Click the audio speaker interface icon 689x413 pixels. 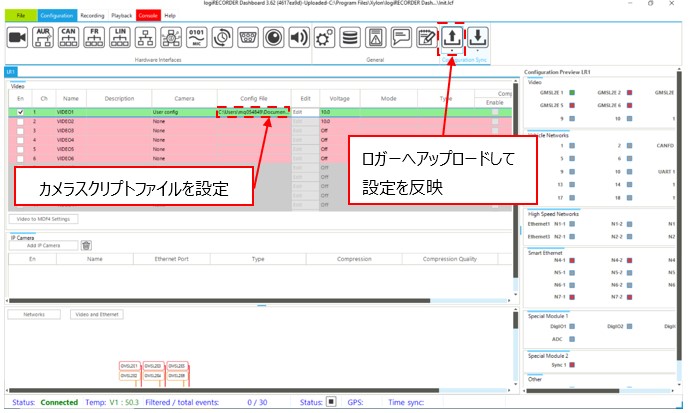[x=297, y=38]
